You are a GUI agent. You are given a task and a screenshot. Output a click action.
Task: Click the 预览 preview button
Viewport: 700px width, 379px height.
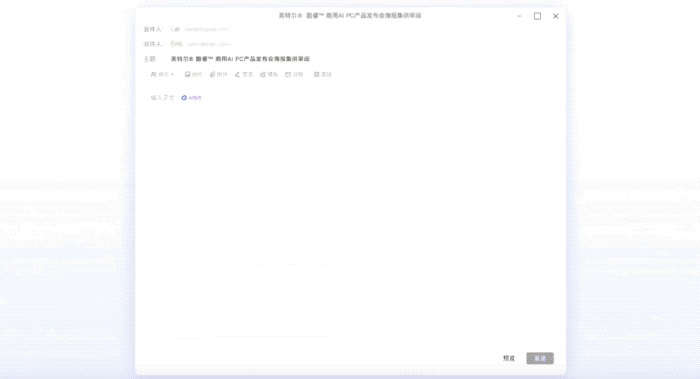(509, 358)
